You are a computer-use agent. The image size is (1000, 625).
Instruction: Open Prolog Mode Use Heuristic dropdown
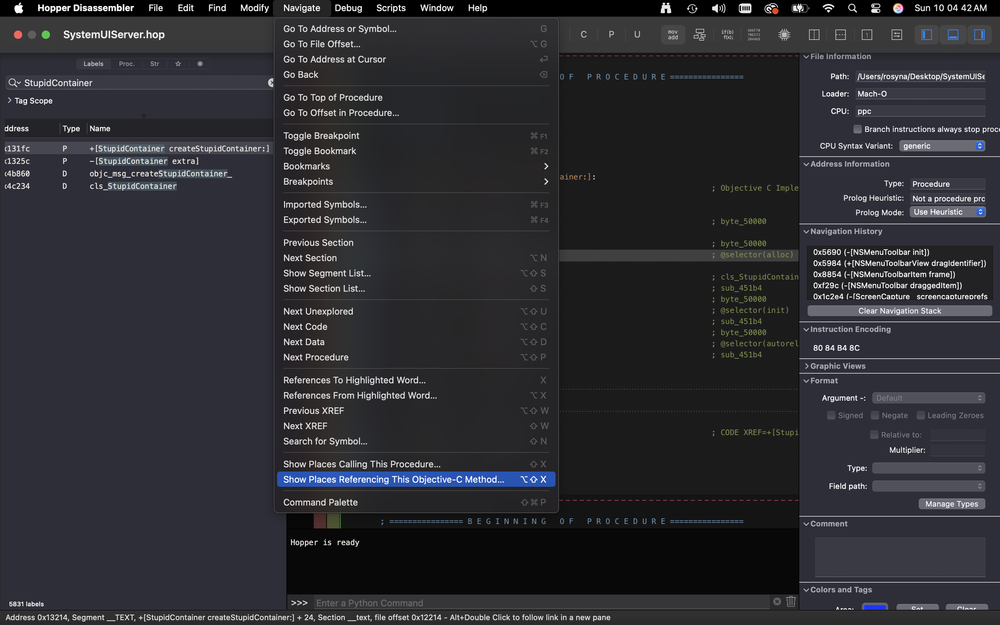click(x=947, y=212)
